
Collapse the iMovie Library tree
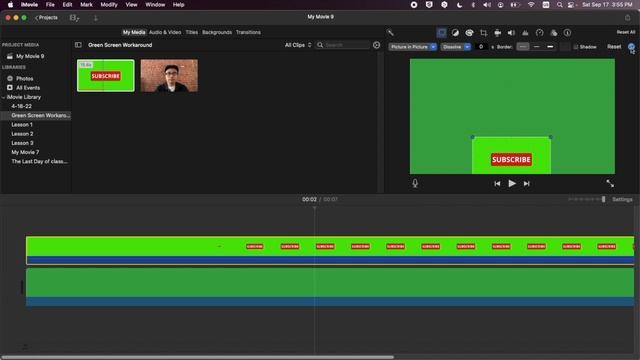(x=4, y=97)
